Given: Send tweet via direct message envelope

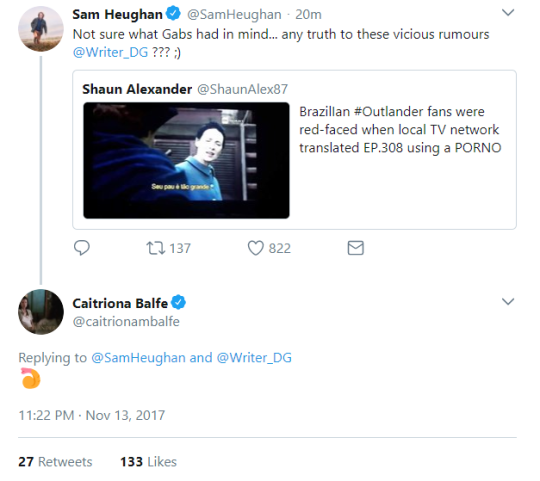Looking at the screenshot, I should [x=355, y=248].
